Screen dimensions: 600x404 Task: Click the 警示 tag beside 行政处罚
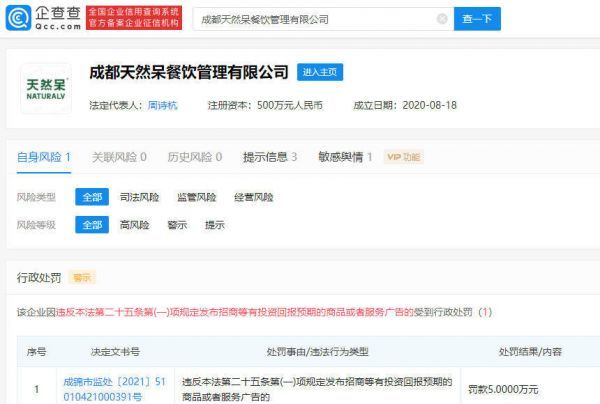click(x=82, y=277)
